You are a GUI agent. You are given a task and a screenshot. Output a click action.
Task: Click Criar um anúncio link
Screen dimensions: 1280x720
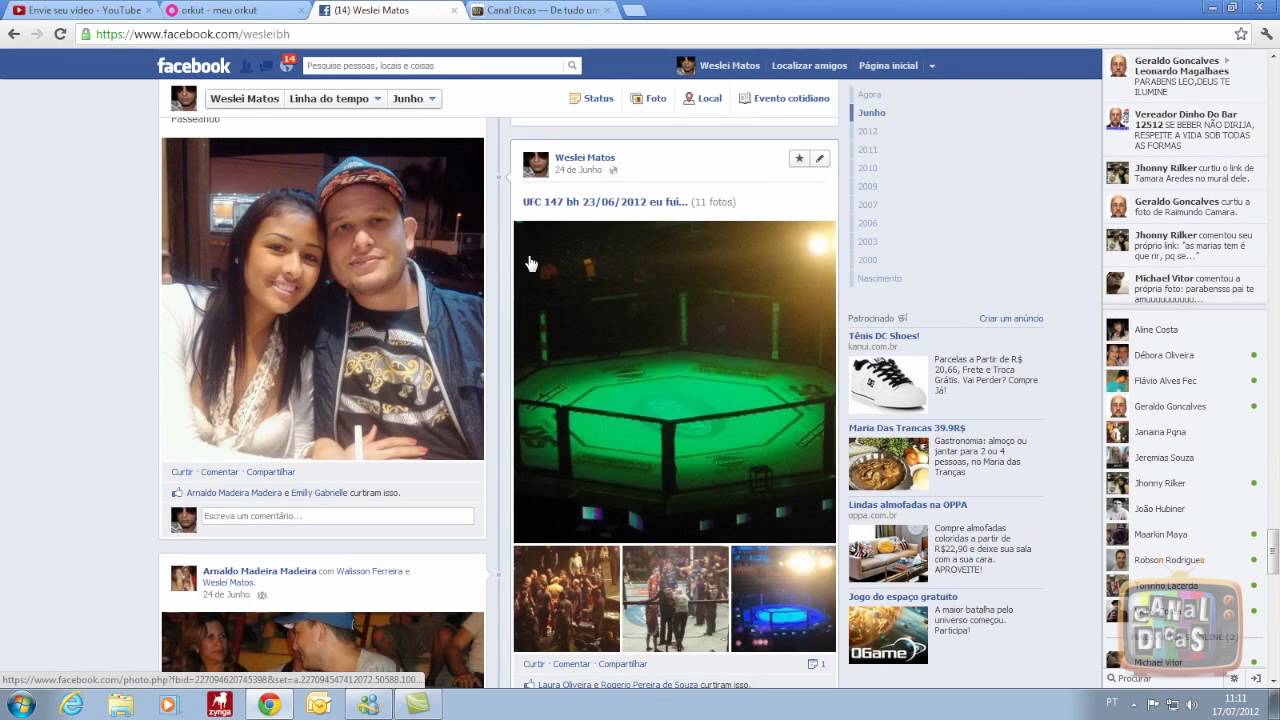click(1011, 319)
